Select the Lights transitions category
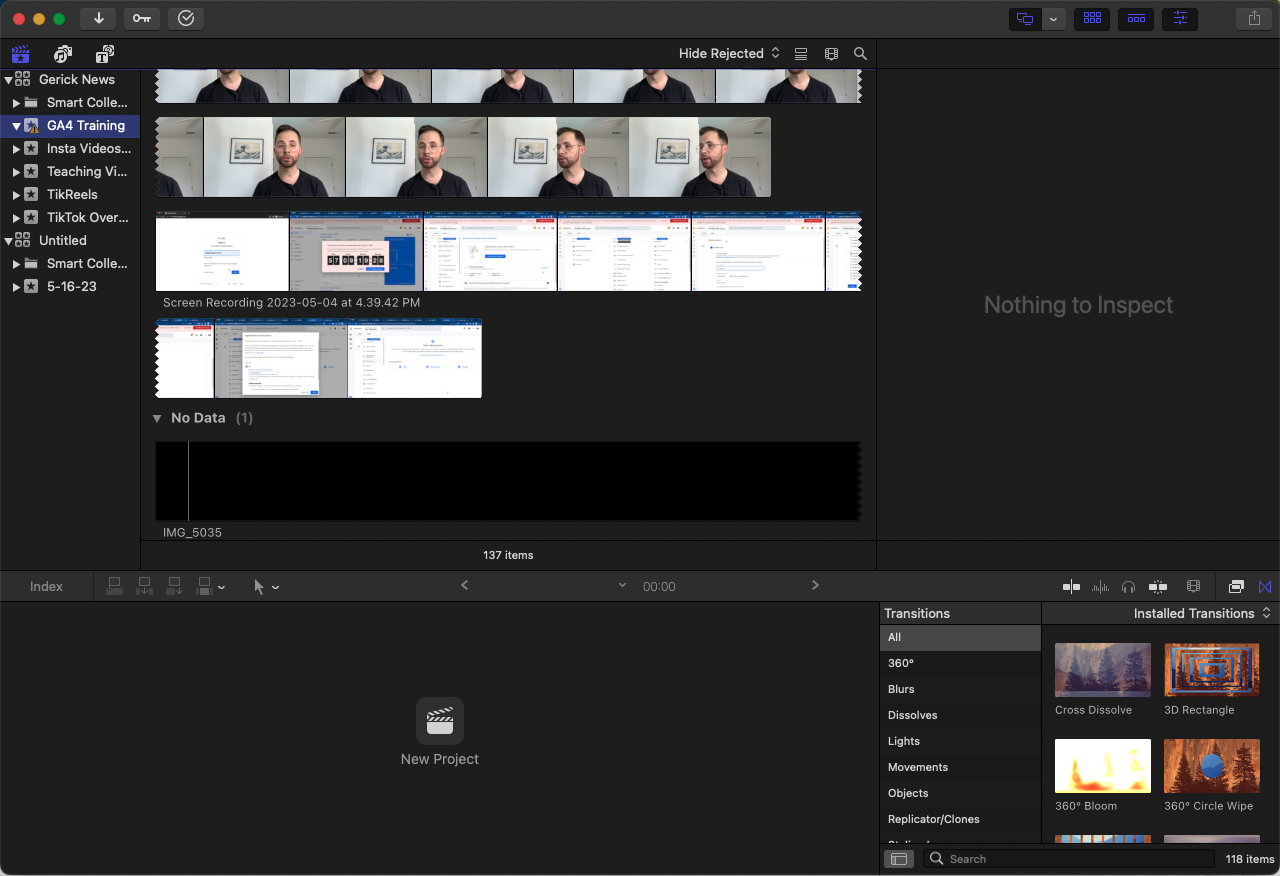The image size is (1280, 876). [x=961, y=742]
